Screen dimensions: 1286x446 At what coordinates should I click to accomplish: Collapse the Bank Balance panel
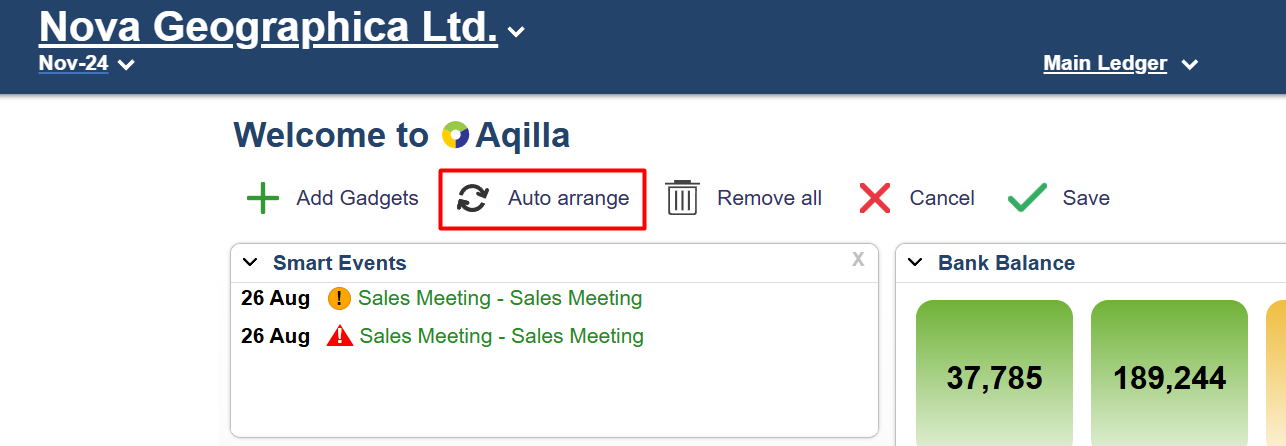click(914, 264)
